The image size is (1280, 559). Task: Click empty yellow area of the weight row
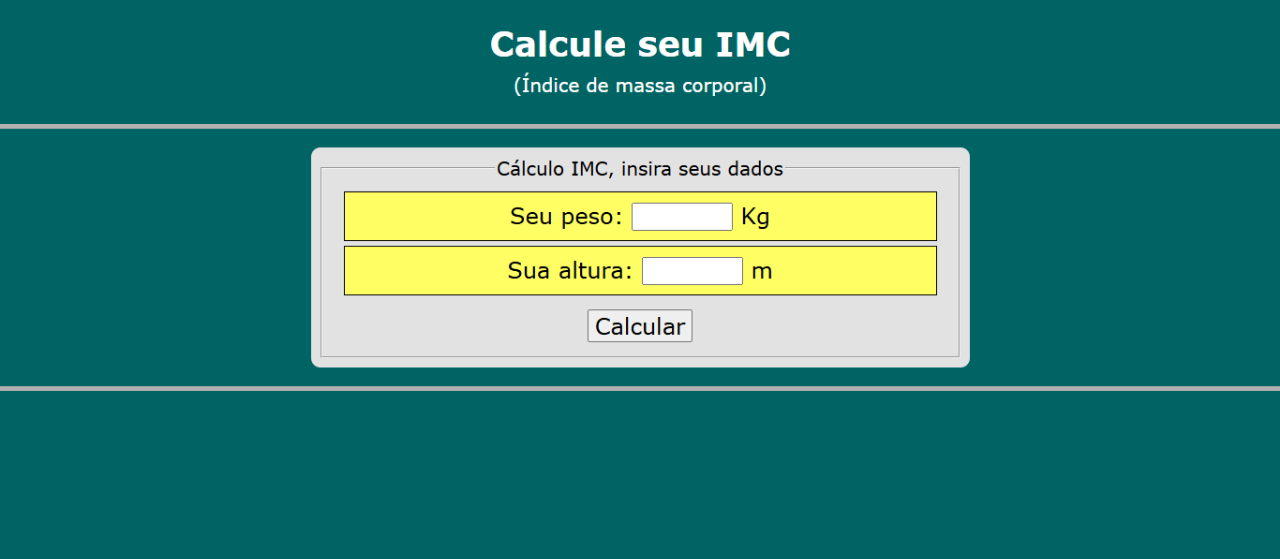420,217
